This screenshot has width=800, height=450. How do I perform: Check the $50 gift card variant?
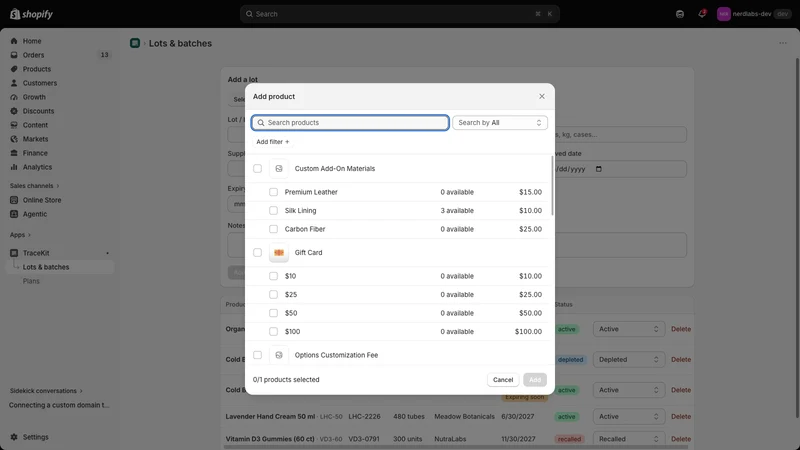pyautogui.click(x=273, y=313)
